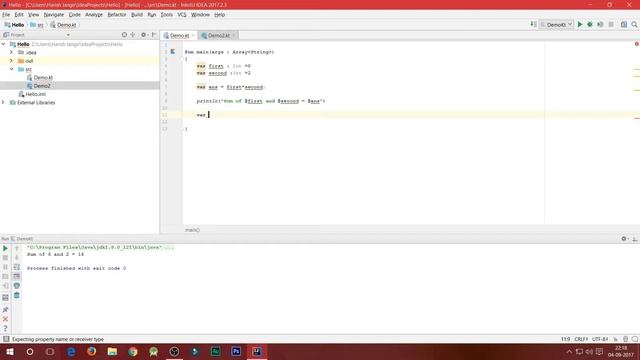Screen dimensions: 640x360
Task: Open the Run menu
Action: [152, 14]
